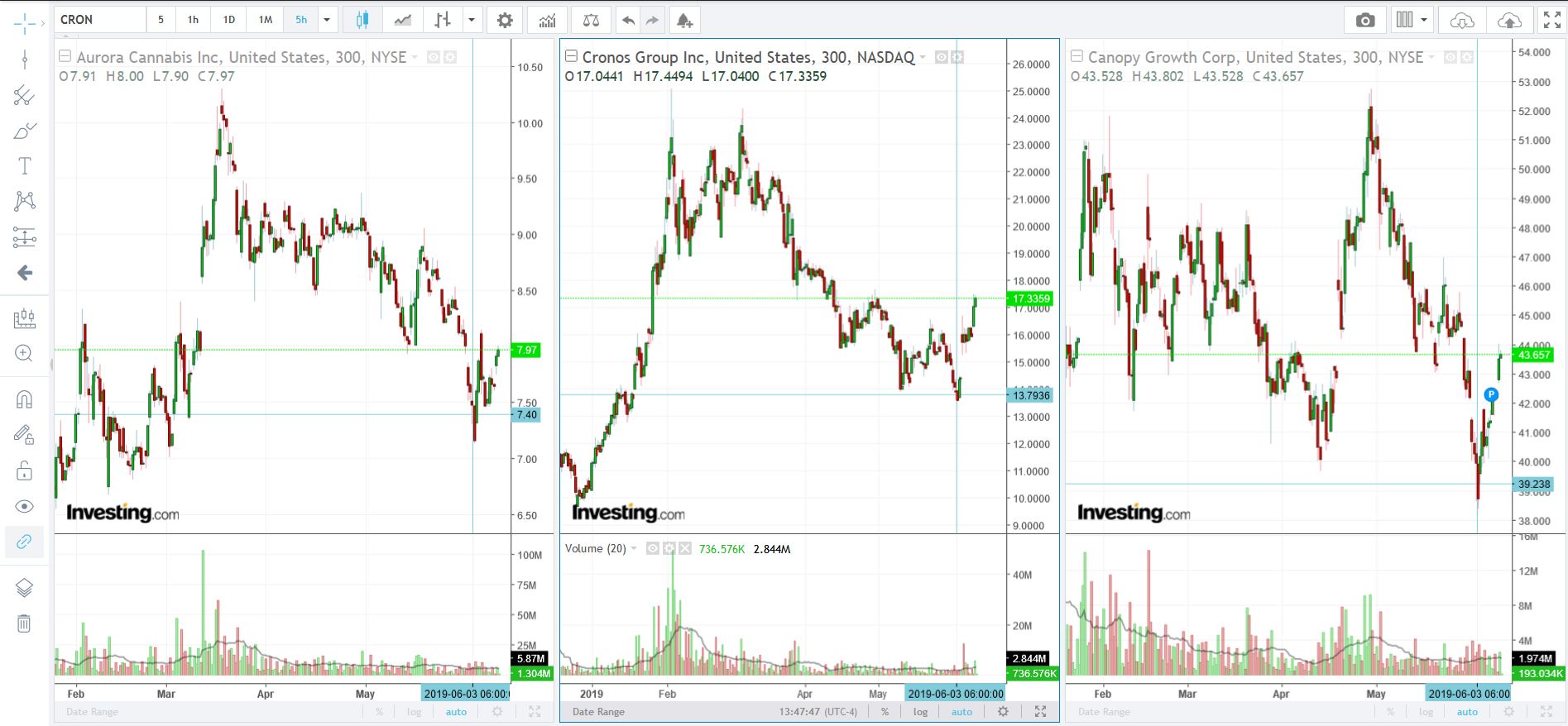This screenshot has height=726, width=1568.
Task: Open the interval list dropdown arrow
Action: (327, 20)
